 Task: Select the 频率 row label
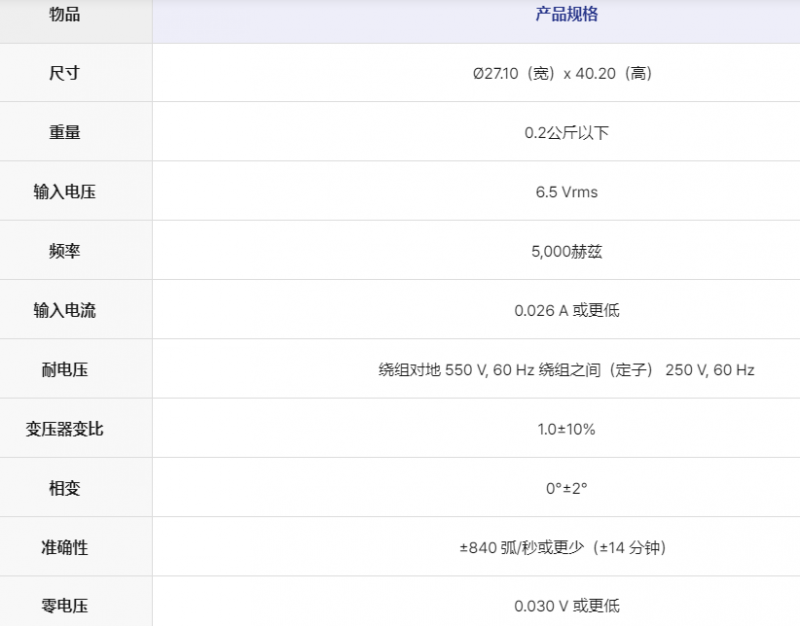pos(64,251)
